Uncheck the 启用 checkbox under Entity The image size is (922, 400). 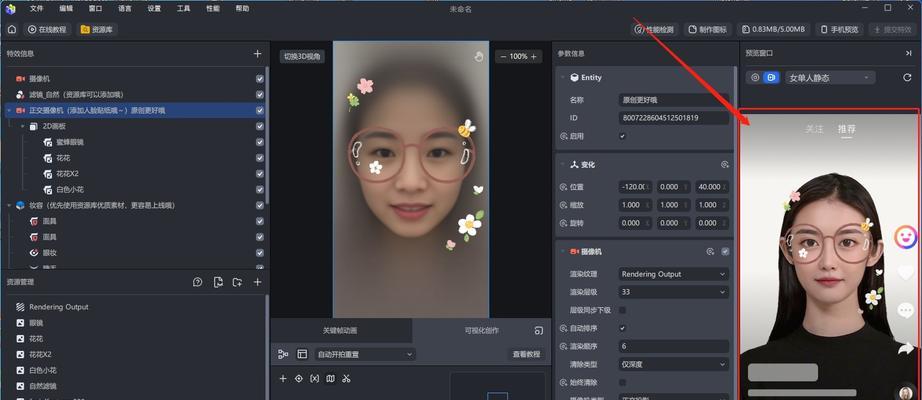tap(623, 136)
